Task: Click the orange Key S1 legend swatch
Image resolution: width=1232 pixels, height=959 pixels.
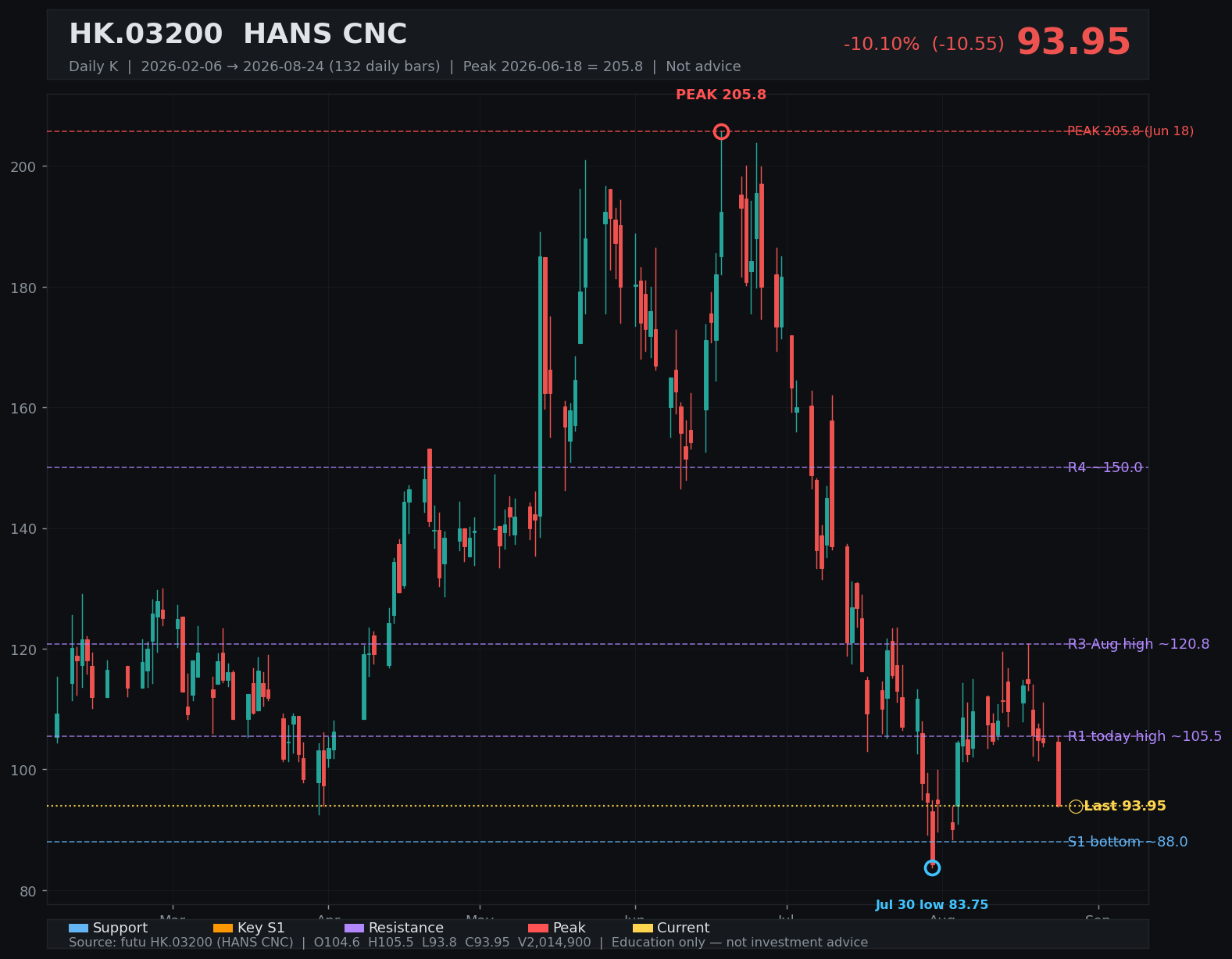Action: click(223, 928)
